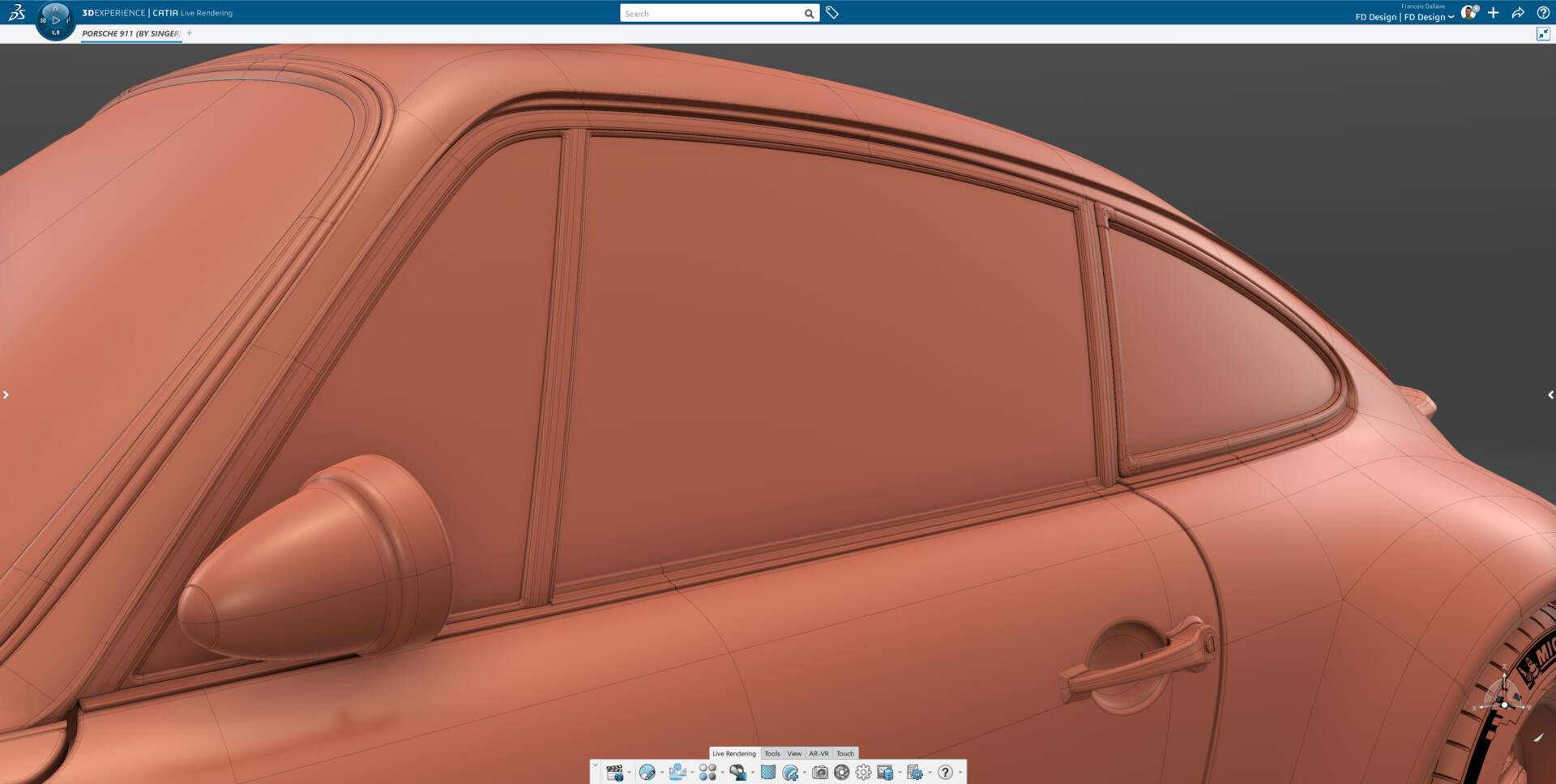Click the search magnifier icon
This screenshot has width=1556, height=784.
click(x=808, y=13)
